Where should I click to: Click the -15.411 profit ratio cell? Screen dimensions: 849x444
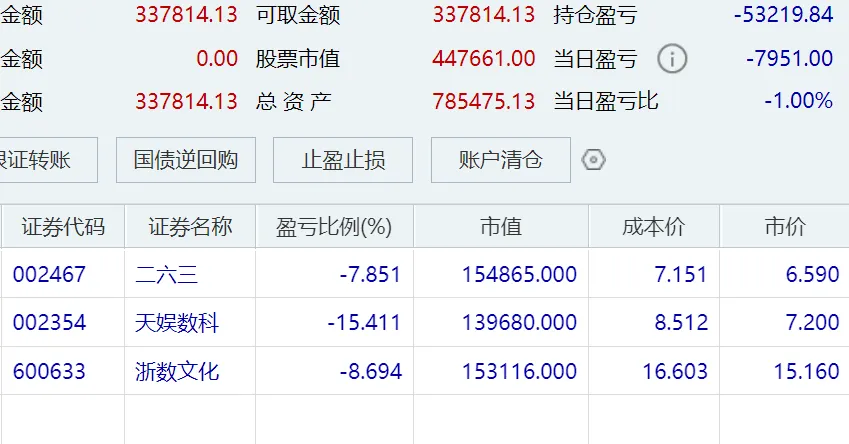[363, 323]
